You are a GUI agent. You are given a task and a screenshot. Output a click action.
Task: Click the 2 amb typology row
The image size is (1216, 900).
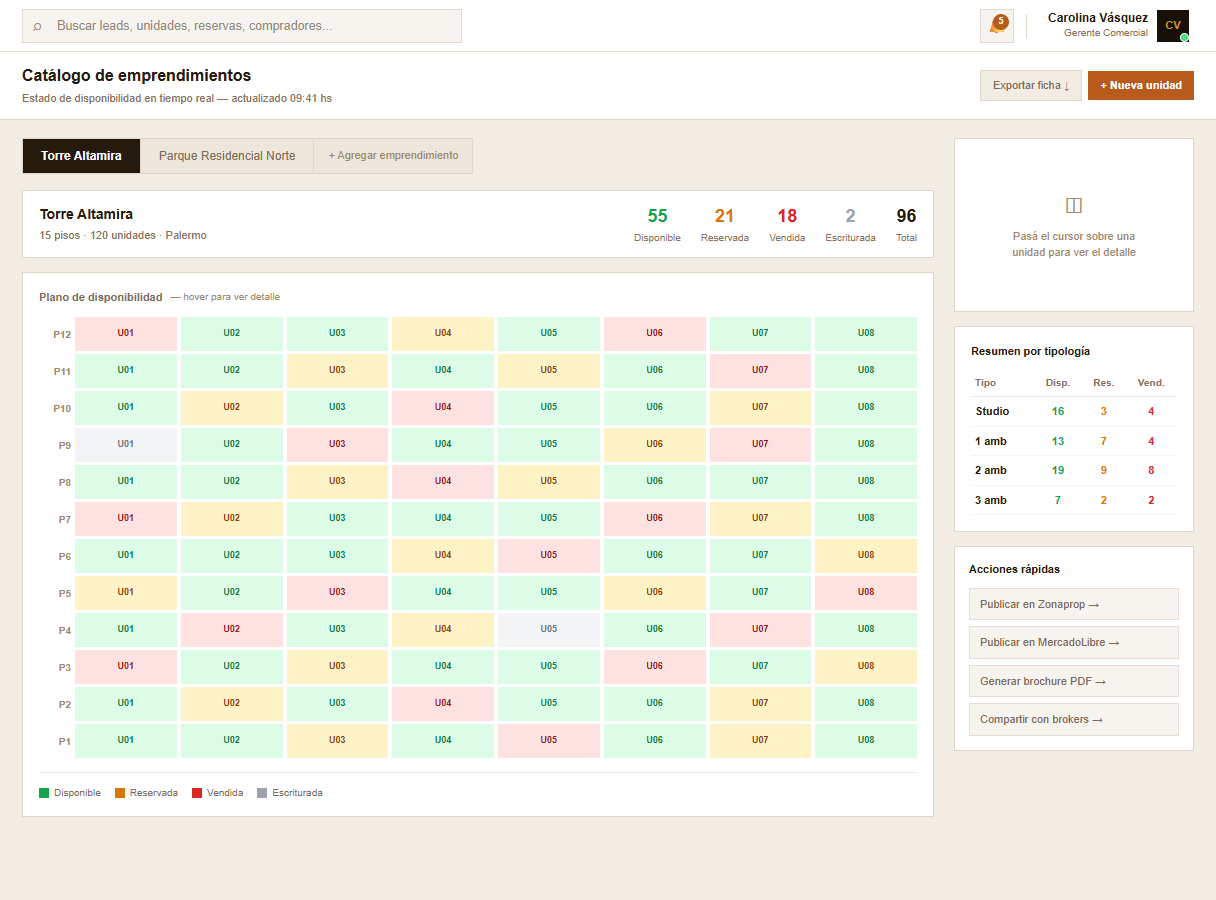pyautogui.click(x=1073, y=470)
